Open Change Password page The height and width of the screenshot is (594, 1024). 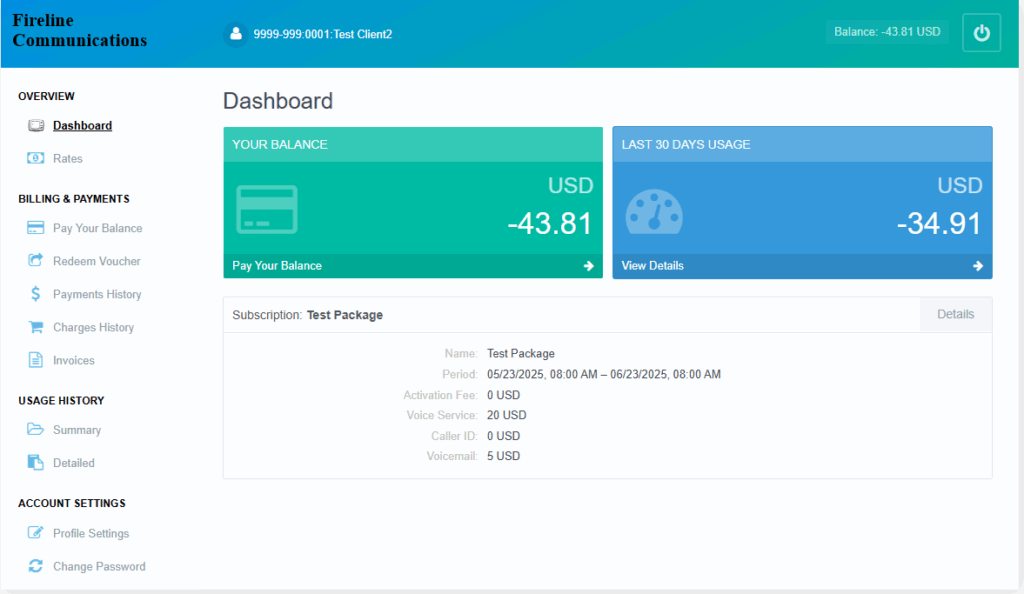click(x=99, y=567)
